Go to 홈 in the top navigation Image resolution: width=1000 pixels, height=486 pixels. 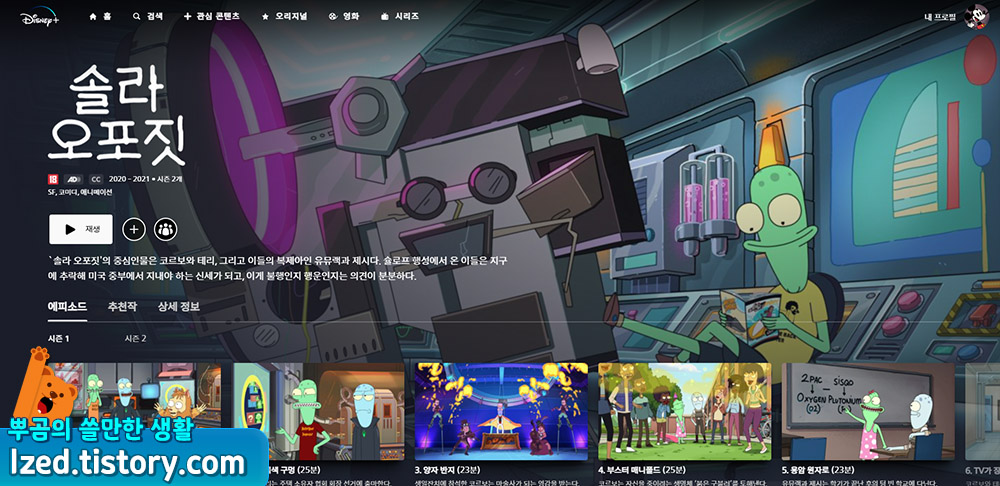(100, 17)
